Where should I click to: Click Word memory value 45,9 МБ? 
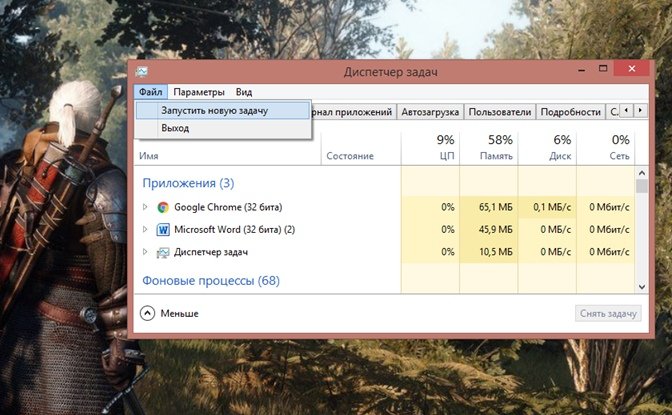tap(496, 230)
